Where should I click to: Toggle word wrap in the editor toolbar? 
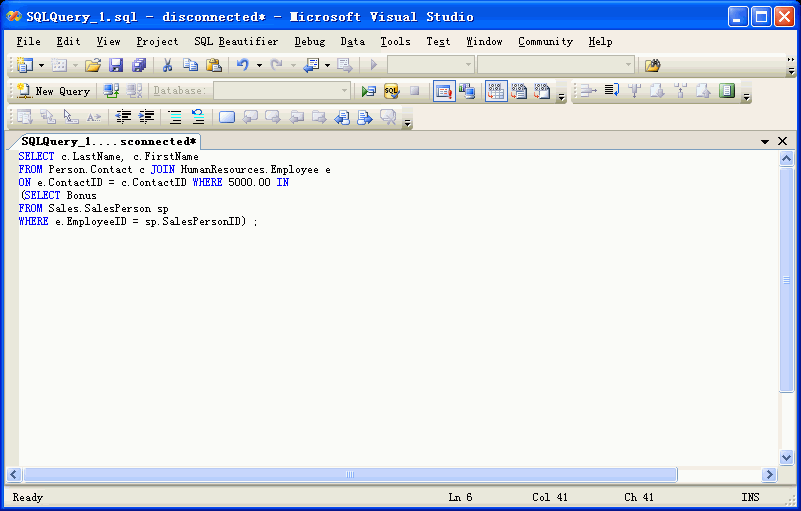[x=611, y=90]
